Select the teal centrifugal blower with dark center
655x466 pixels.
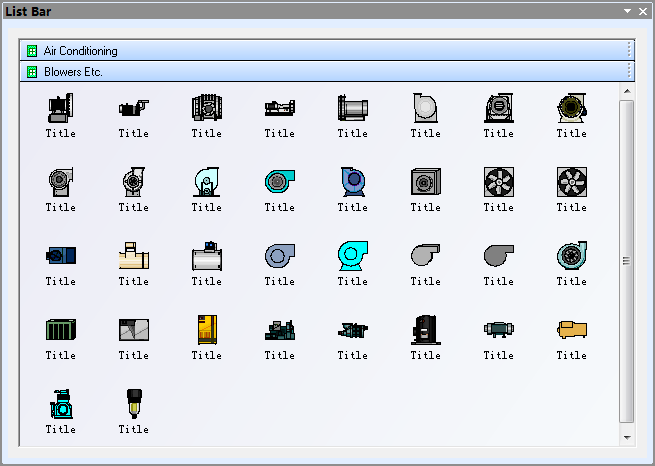(x=279, y=181)
